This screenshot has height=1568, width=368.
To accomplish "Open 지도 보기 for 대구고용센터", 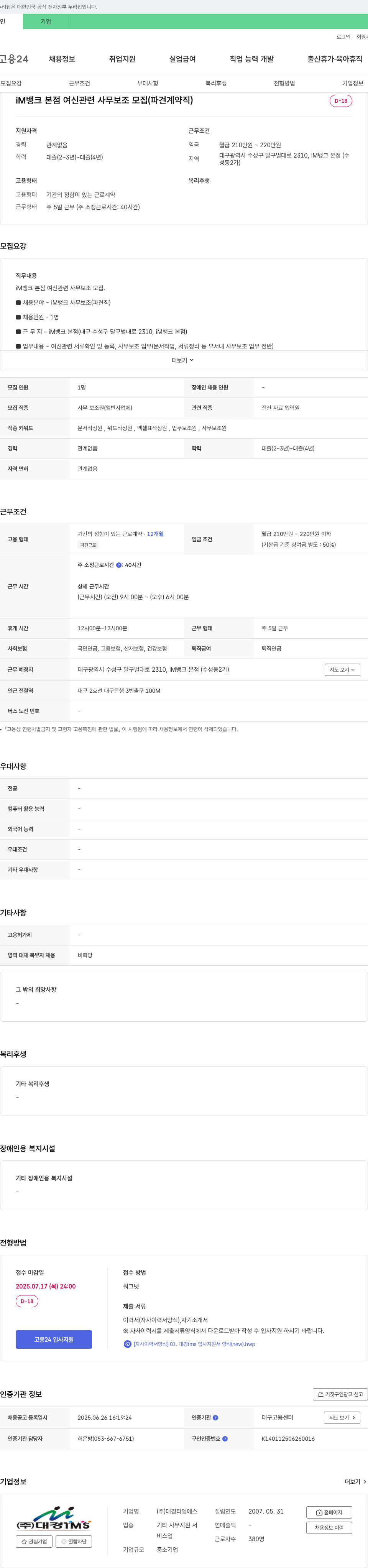I will click(x=342, y=1418).
